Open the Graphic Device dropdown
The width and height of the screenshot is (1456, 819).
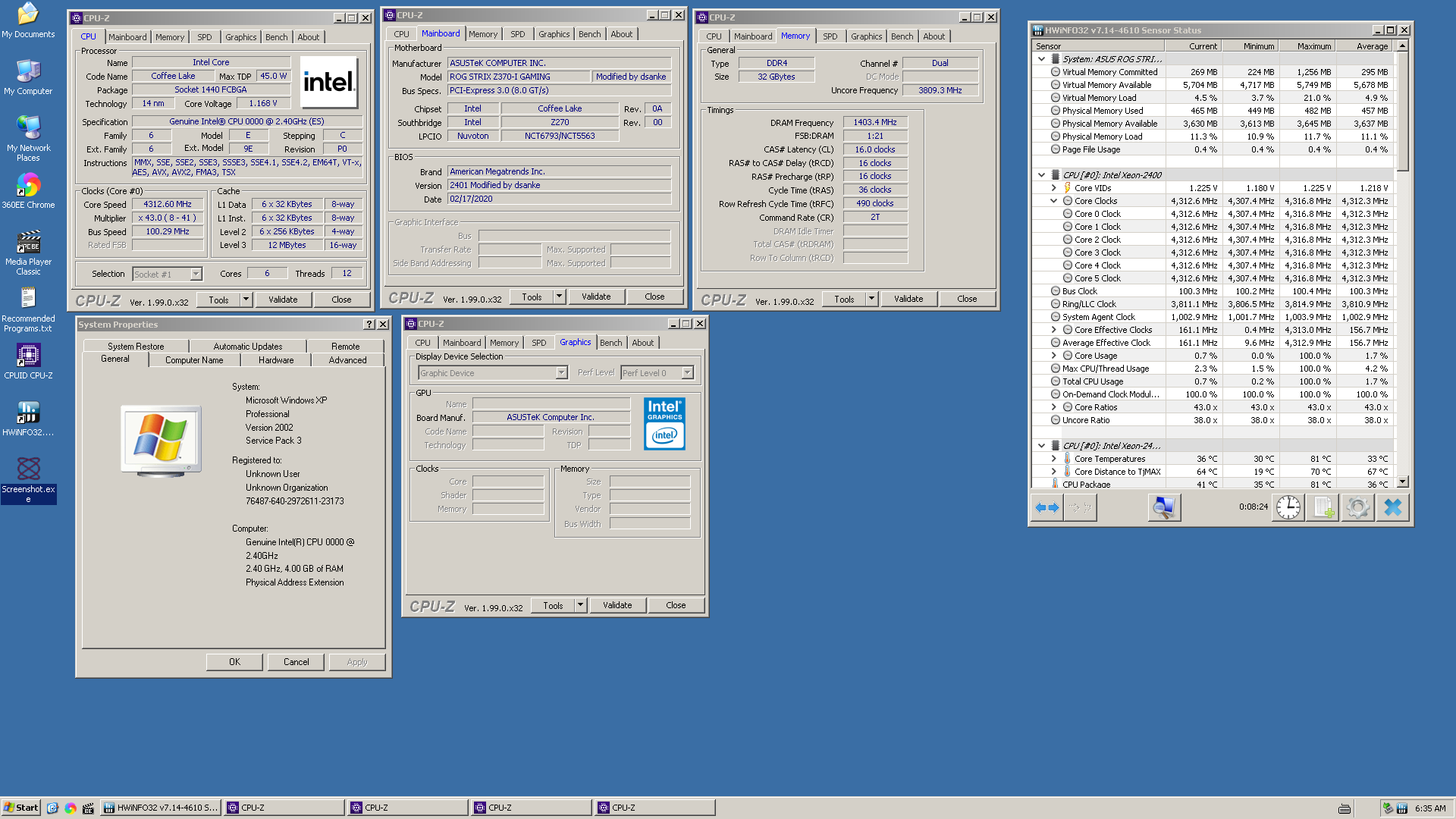point(561,372)
